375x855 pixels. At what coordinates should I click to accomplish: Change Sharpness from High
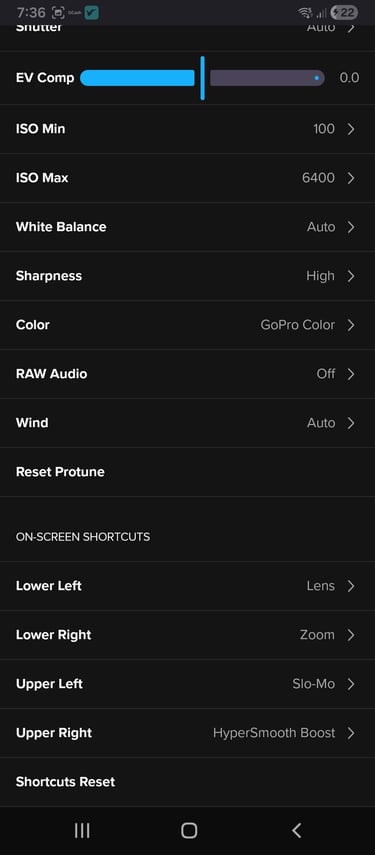(x=188, y=276)
